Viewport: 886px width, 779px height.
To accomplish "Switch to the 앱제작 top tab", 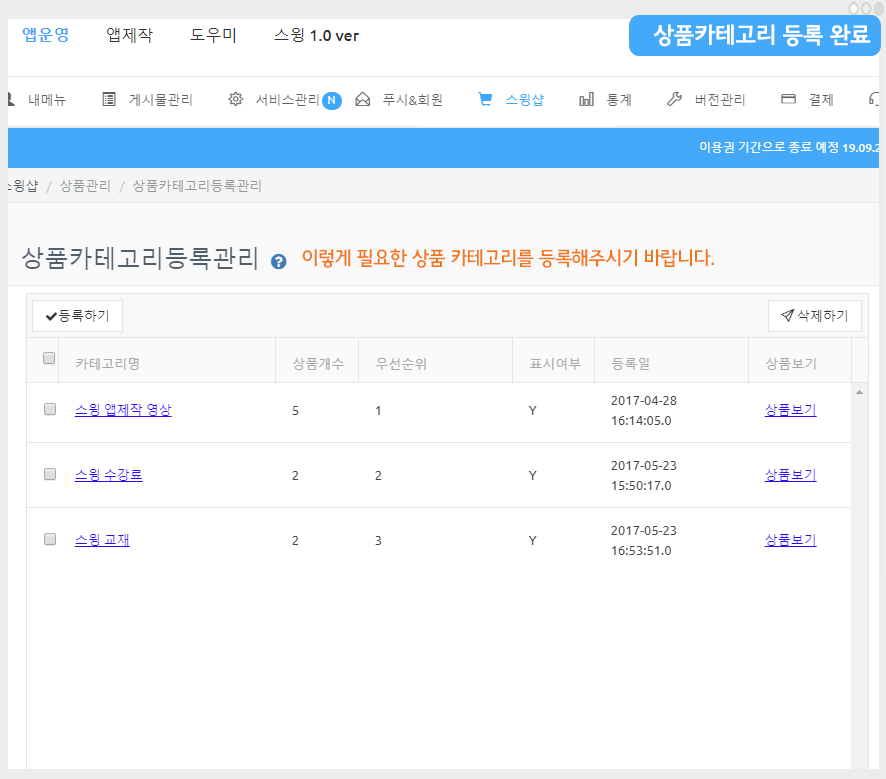I will (x=129, y=36).
